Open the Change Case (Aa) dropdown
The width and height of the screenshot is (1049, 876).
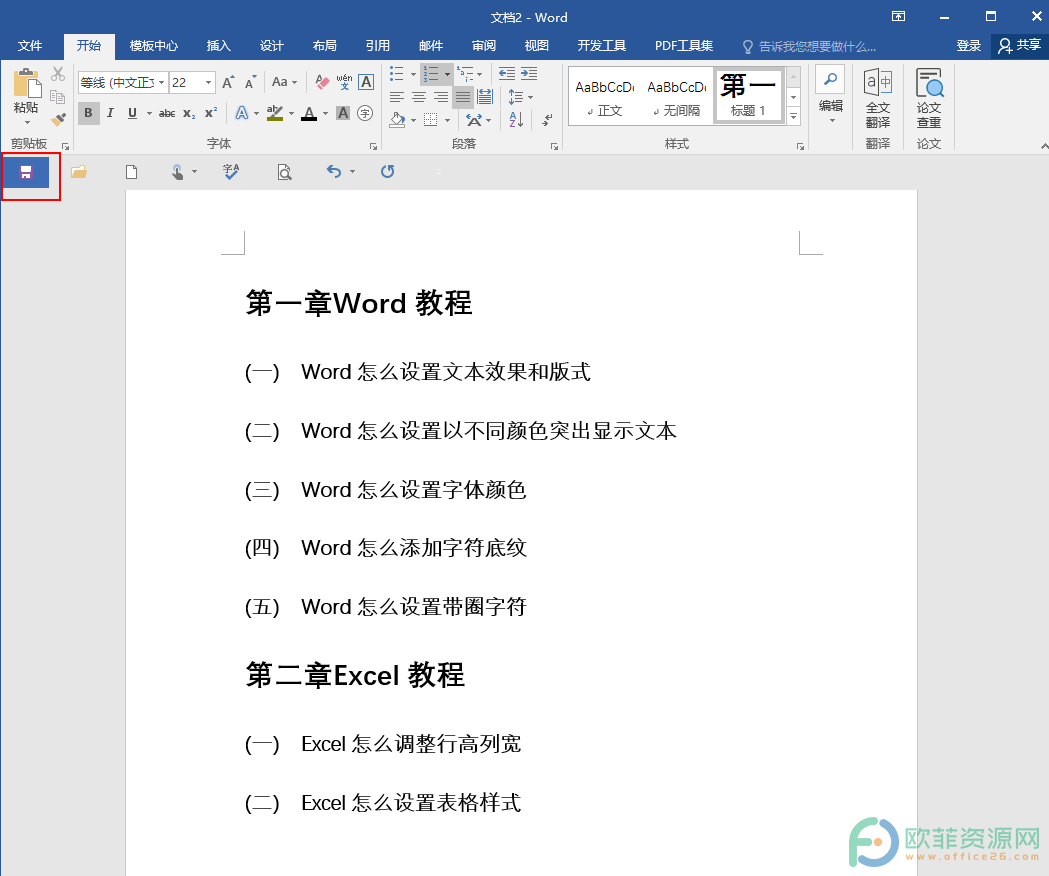[x=284, y=82]
